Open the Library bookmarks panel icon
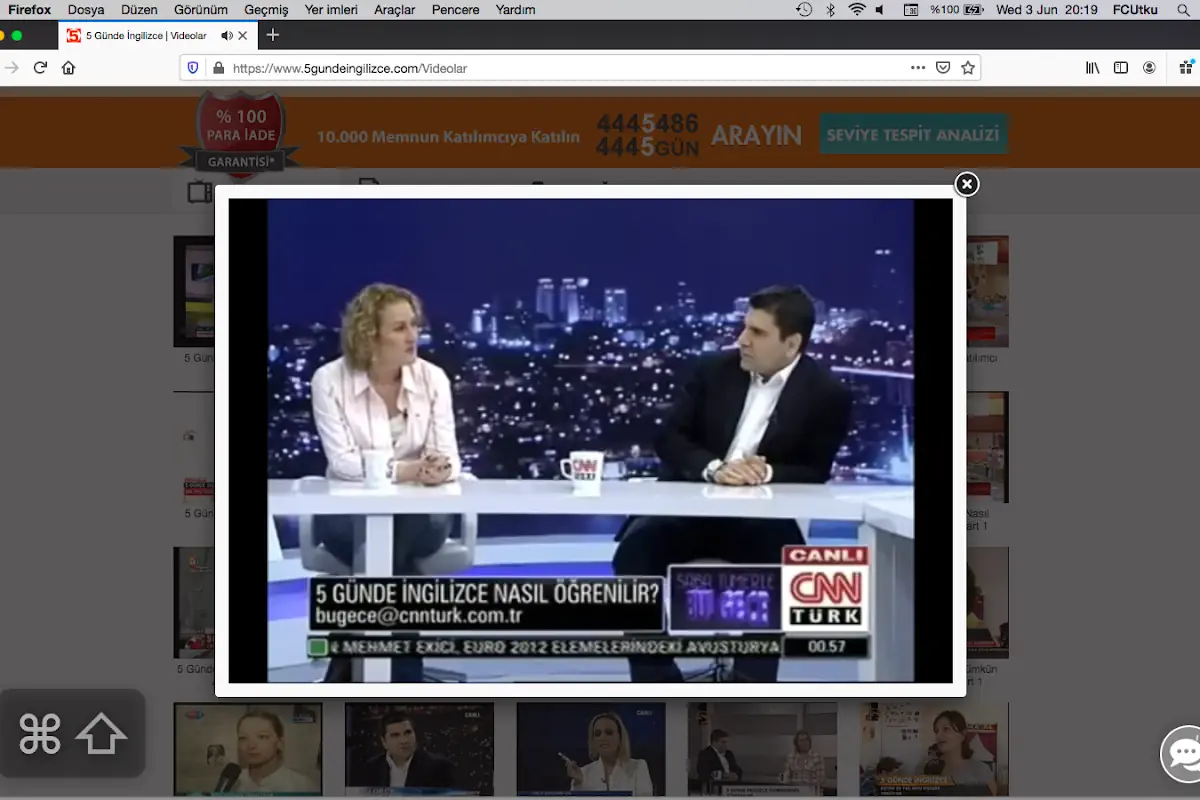Screen dimensions: 1200x800 (1093, 68)
